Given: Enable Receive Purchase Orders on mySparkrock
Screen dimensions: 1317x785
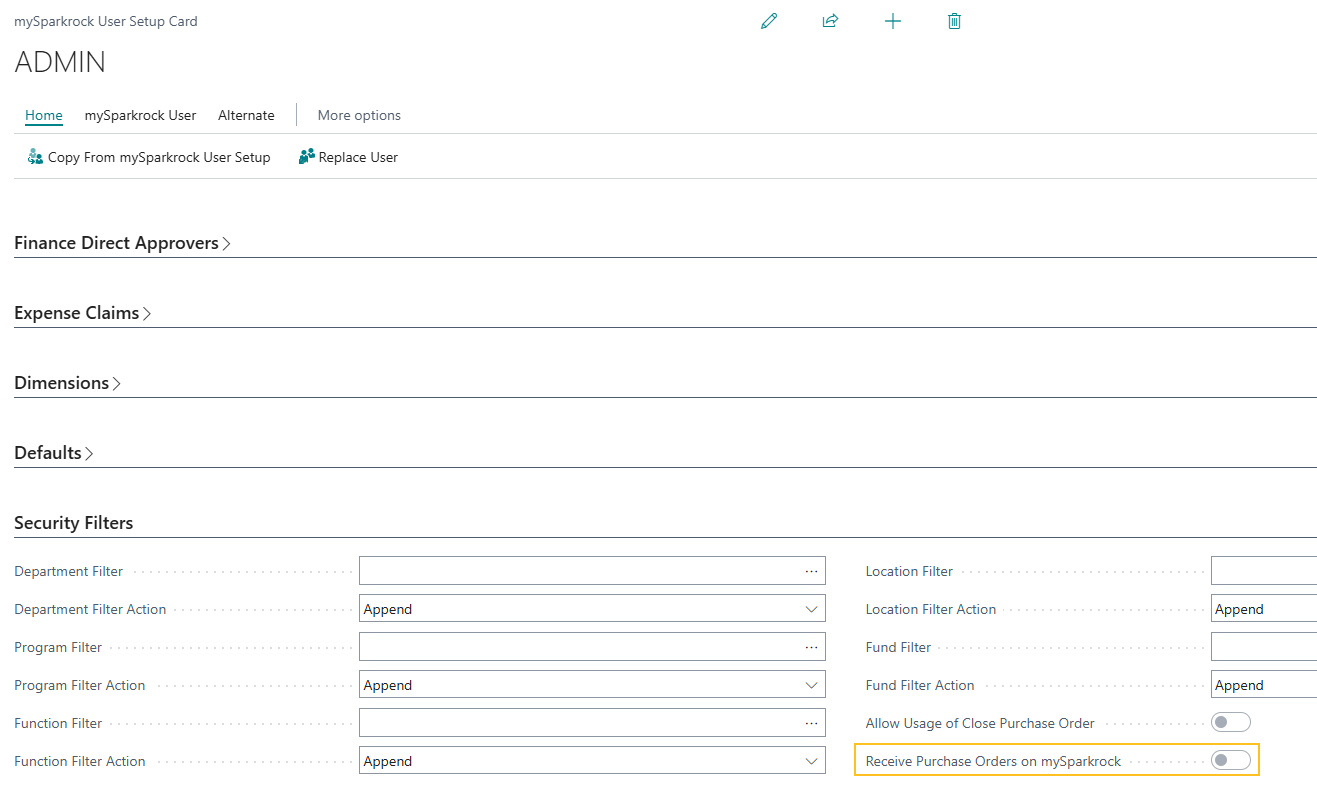Looking at the screenshot, I should coord(1230,760).
